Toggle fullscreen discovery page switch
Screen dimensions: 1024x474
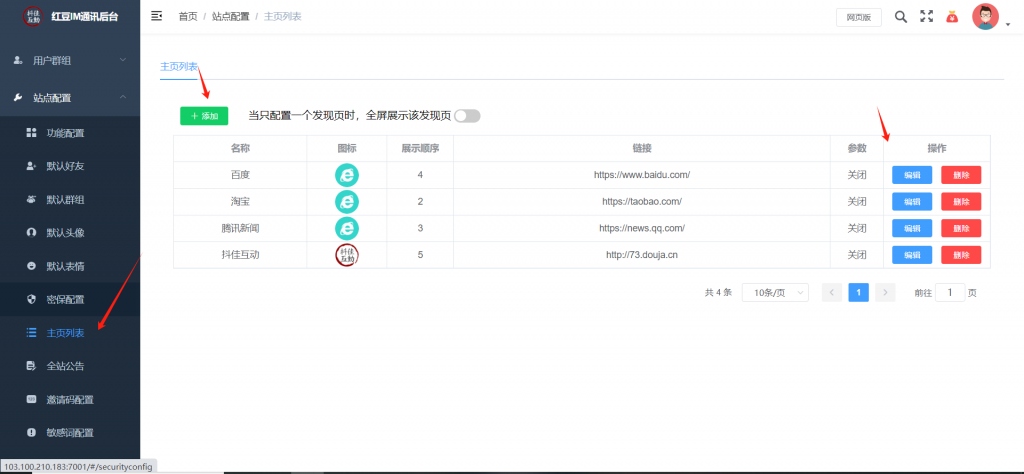pos(467,116)
